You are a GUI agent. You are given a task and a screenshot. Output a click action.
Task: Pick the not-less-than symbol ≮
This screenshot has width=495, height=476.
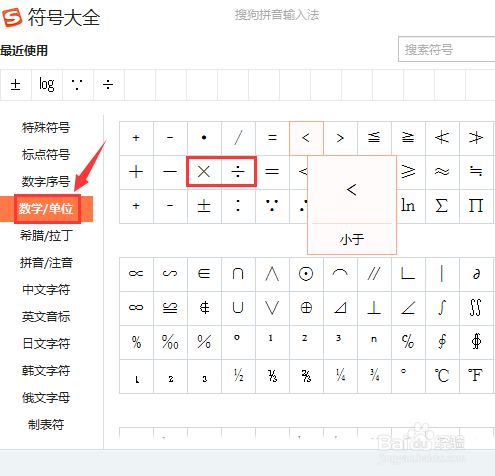click(x=442, y=138)
